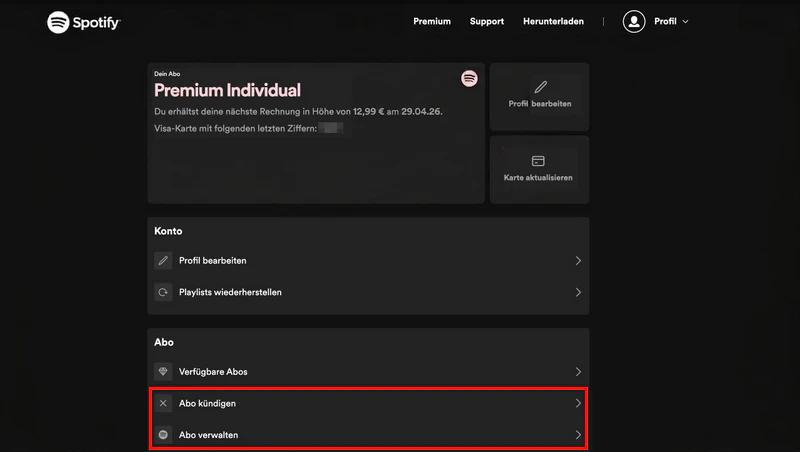Open Playlists wiederherstellen

tap(368, 292)
